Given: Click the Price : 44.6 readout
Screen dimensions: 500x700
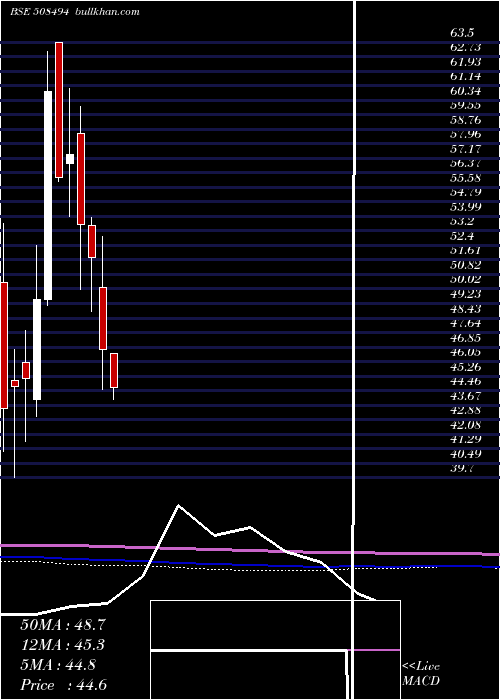Looking at the screenshot, I should pos(63,685).
